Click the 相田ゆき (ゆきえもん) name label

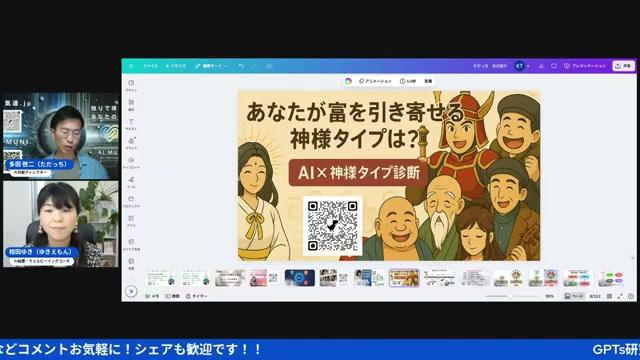click(x=41, y=252)
